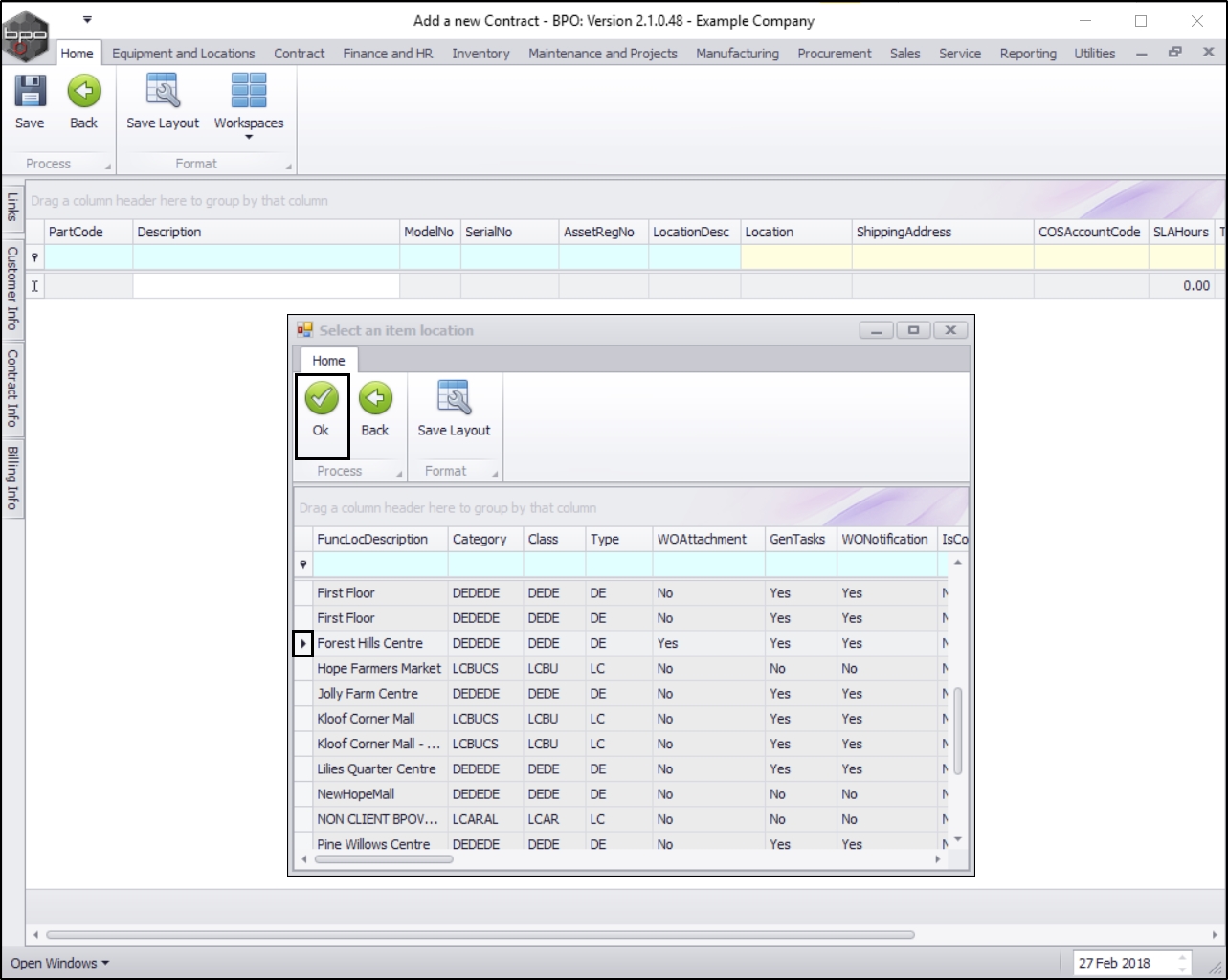Image resolution: width=1228 pixels, height=980 pixels.
Task: Open the quick access toolbar dropdown arrow
Action: tap(87, 19)
